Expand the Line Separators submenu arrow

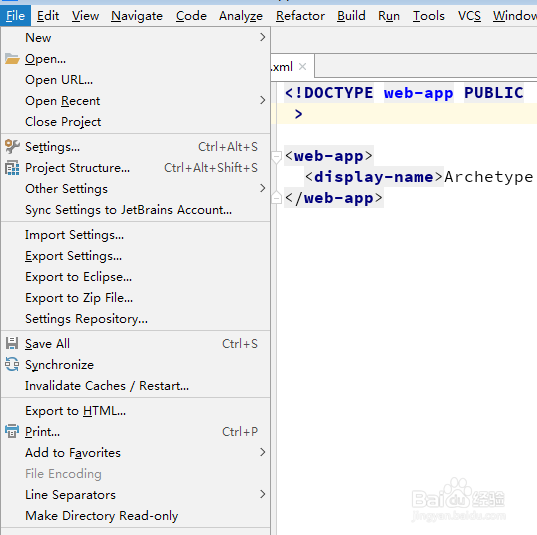262,494
